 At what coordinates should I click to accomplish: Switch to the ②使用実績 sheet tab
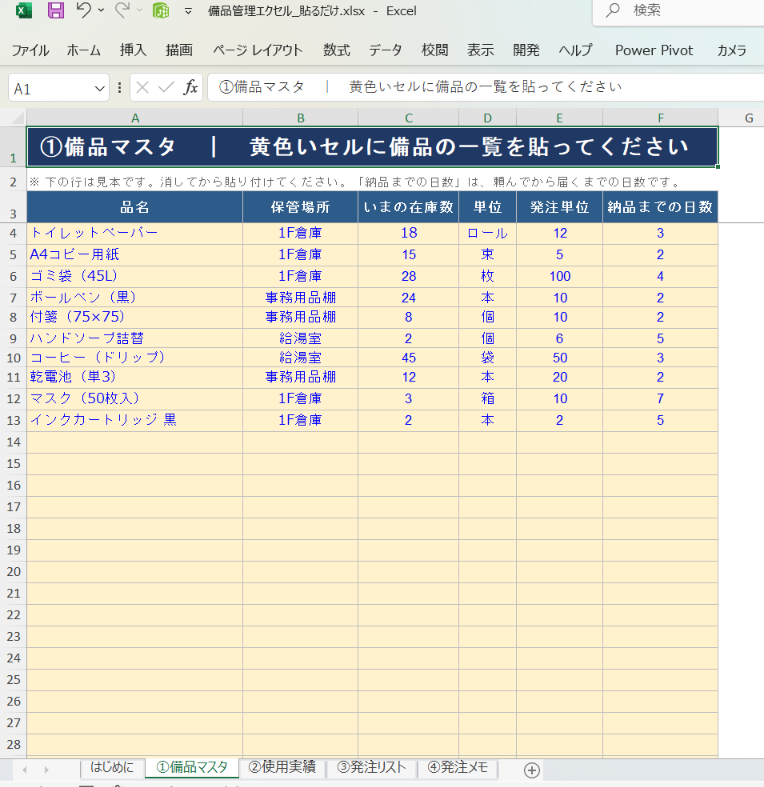coord(282,767)
